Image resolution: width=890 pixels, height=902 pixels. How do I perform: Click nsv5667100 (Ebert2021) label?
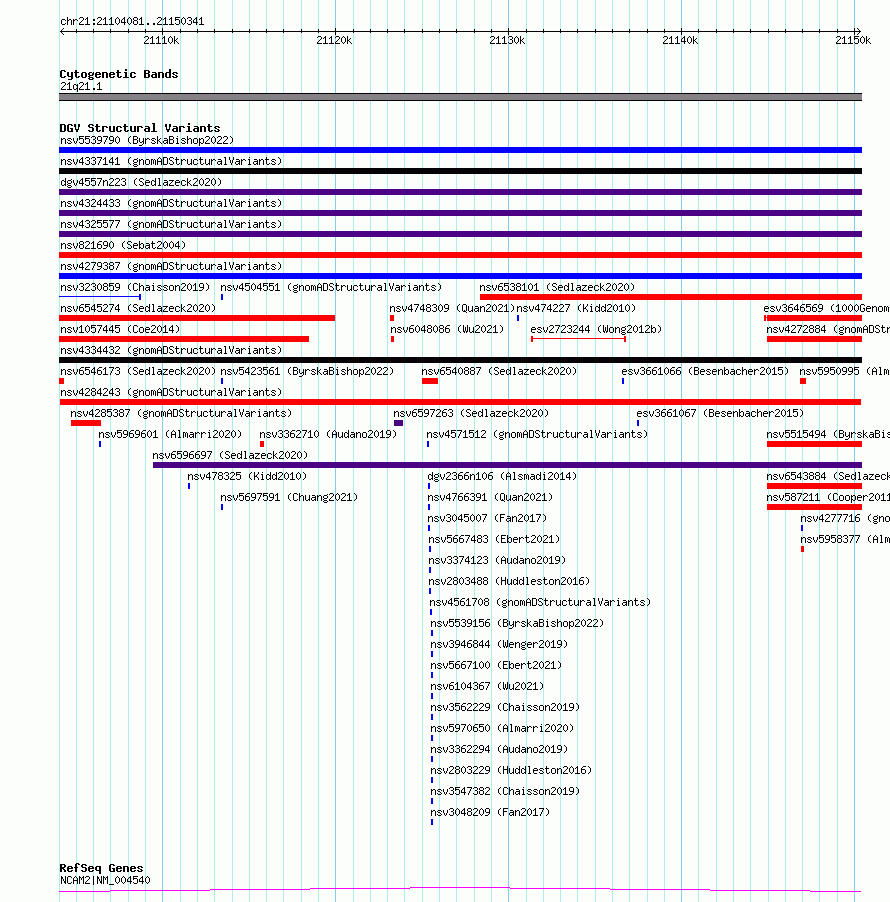[496, 666]
